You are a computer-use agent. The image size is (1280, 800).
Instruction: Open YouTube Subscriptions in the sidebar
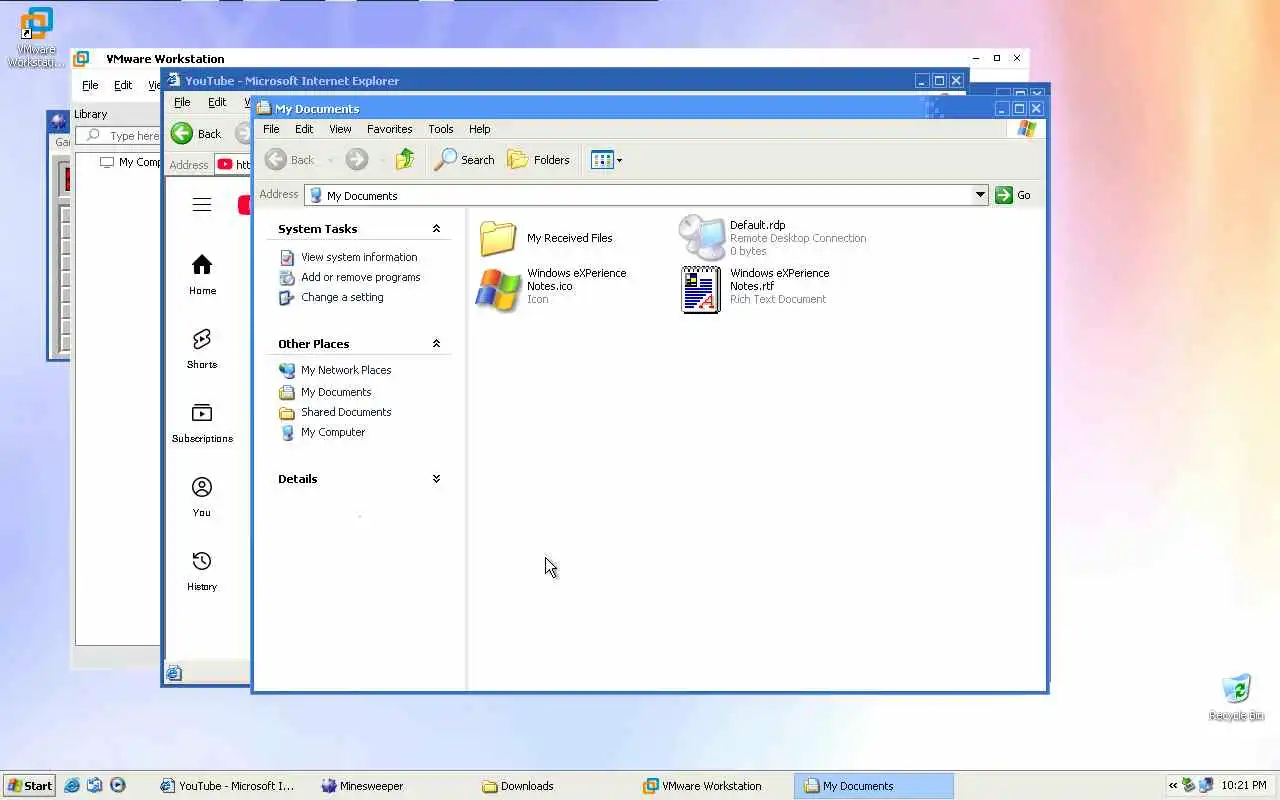pyautogui.click(x=202, y=422)
